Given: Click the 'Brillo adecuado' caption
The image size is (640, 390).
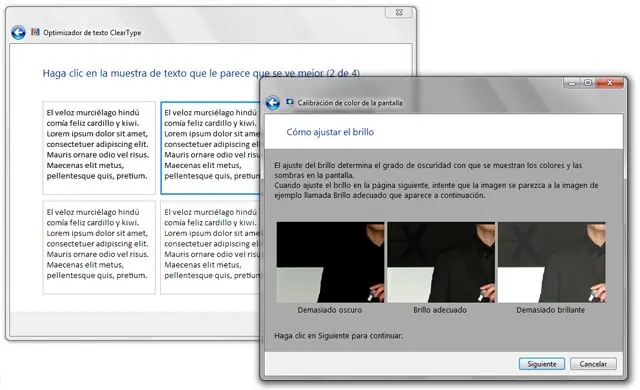Looking at the screenshot, I should point(440,310).
